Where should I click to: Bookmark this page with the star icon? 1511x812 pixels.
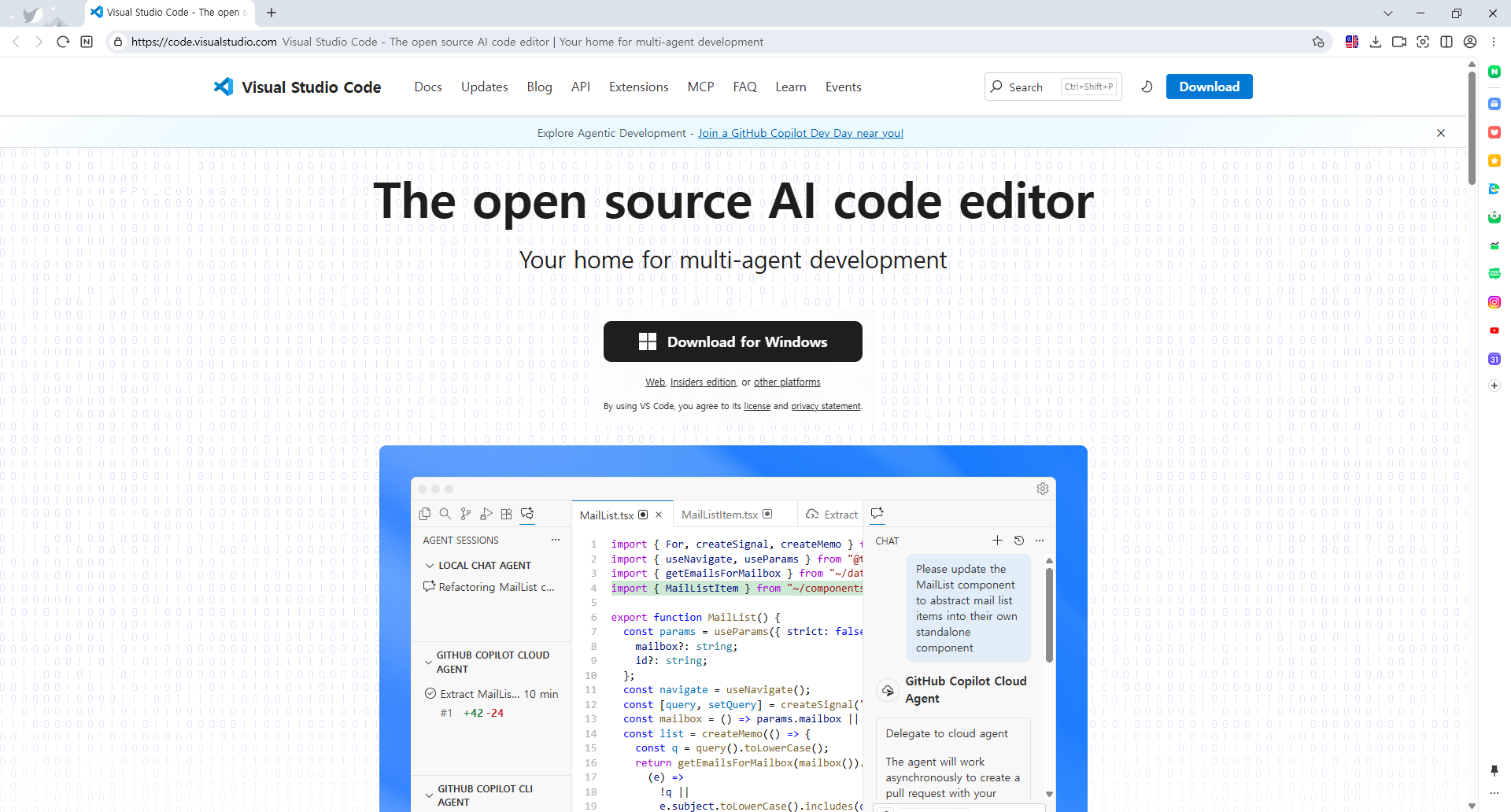click(1318, 42)
